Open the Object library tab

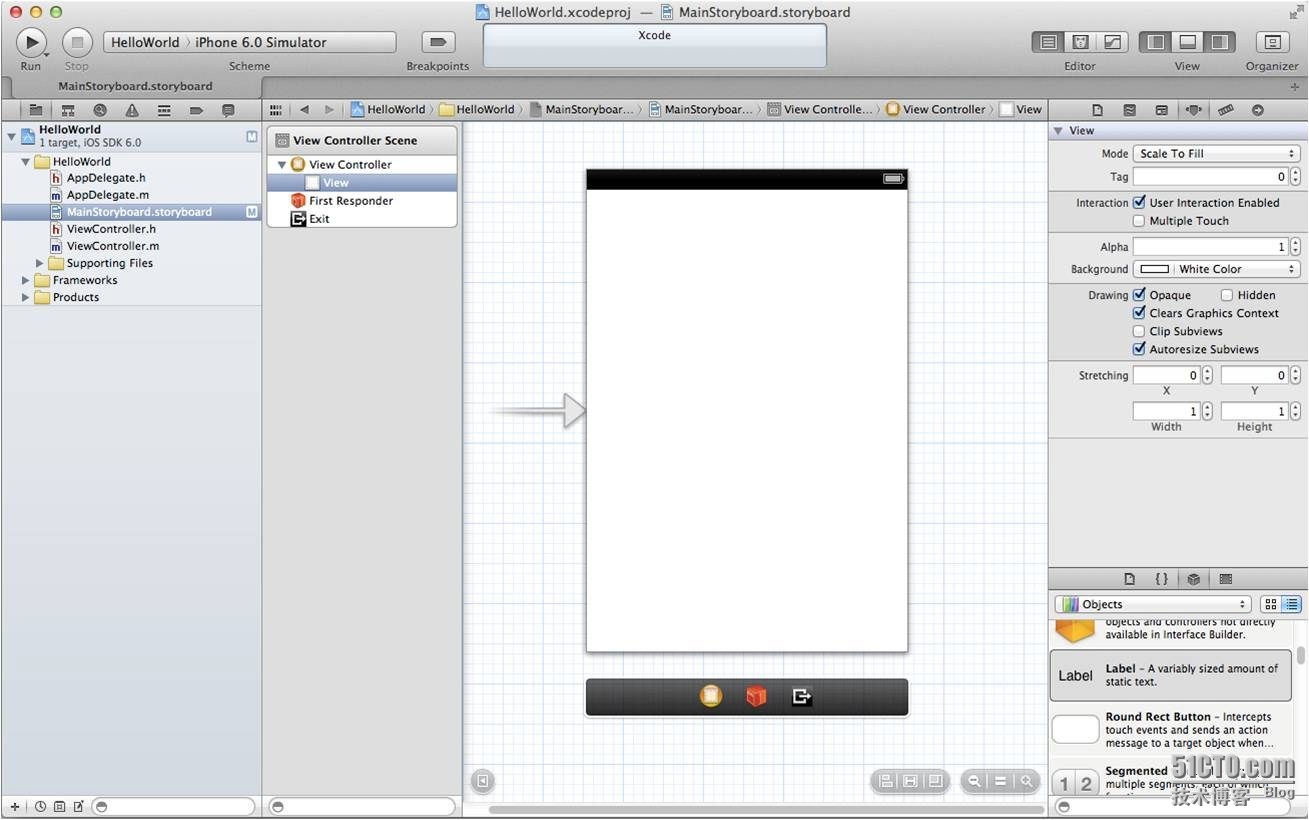[x=1193, y=579]
